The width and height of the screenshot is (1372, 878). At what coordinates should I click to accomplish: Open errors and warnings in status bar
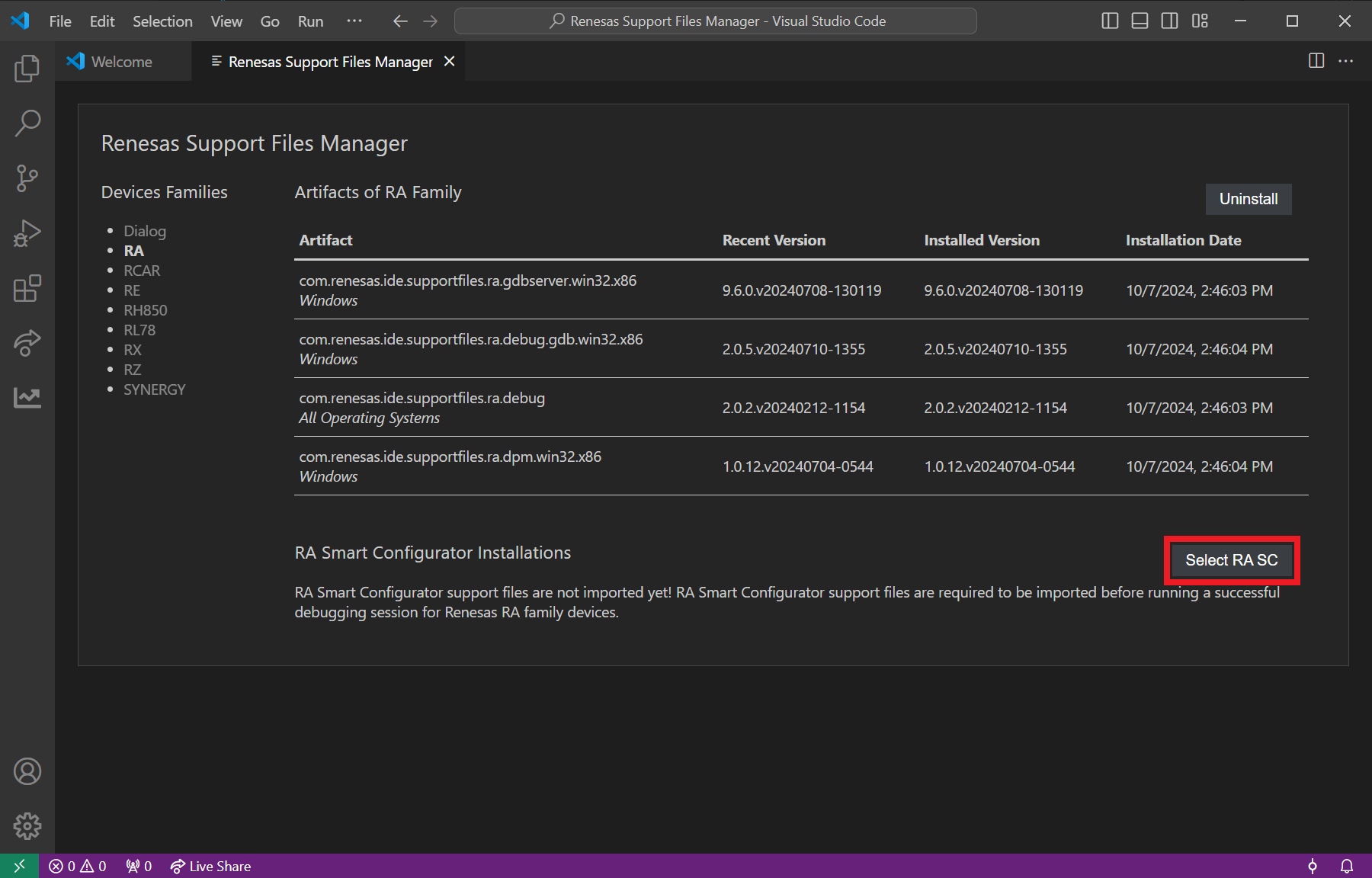tap(78, 866)
